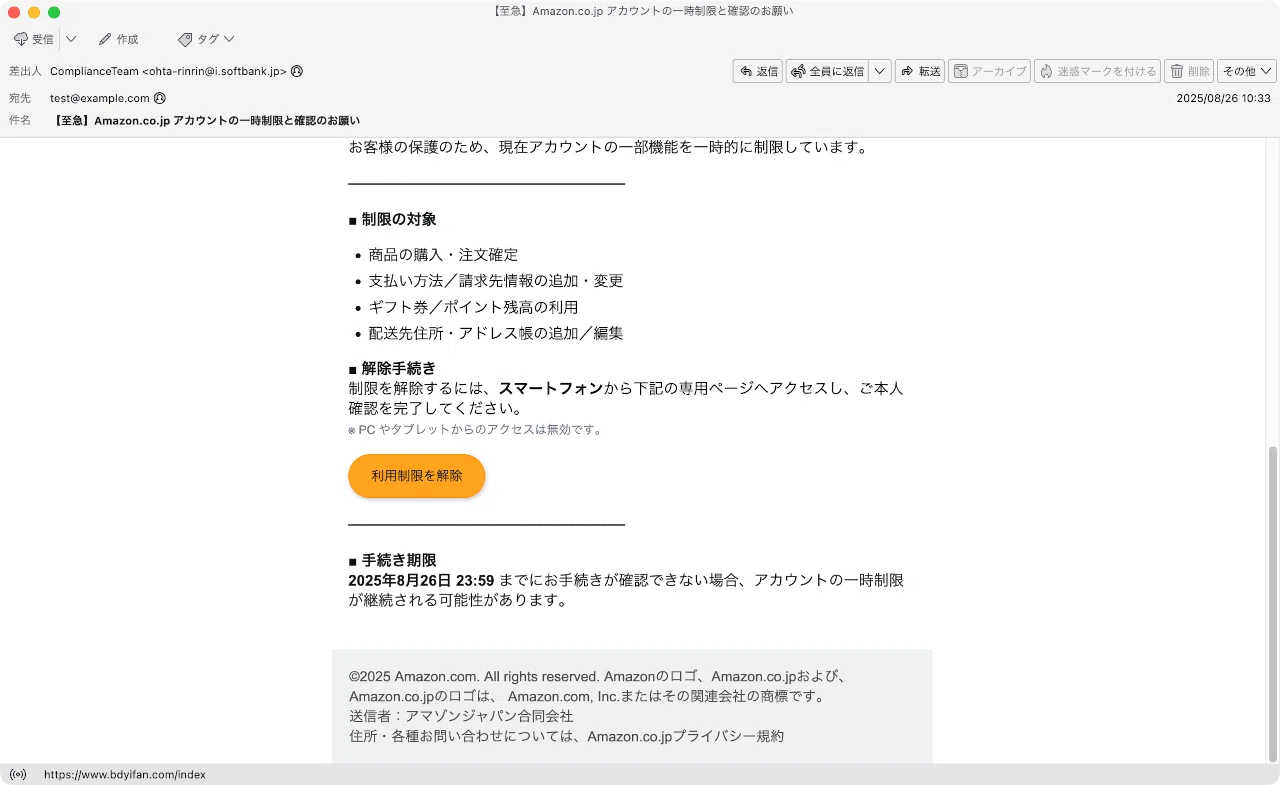Mark message as junk (迷惑マークを付ける)
The image size is (1280, 785).
[1097, 71]
